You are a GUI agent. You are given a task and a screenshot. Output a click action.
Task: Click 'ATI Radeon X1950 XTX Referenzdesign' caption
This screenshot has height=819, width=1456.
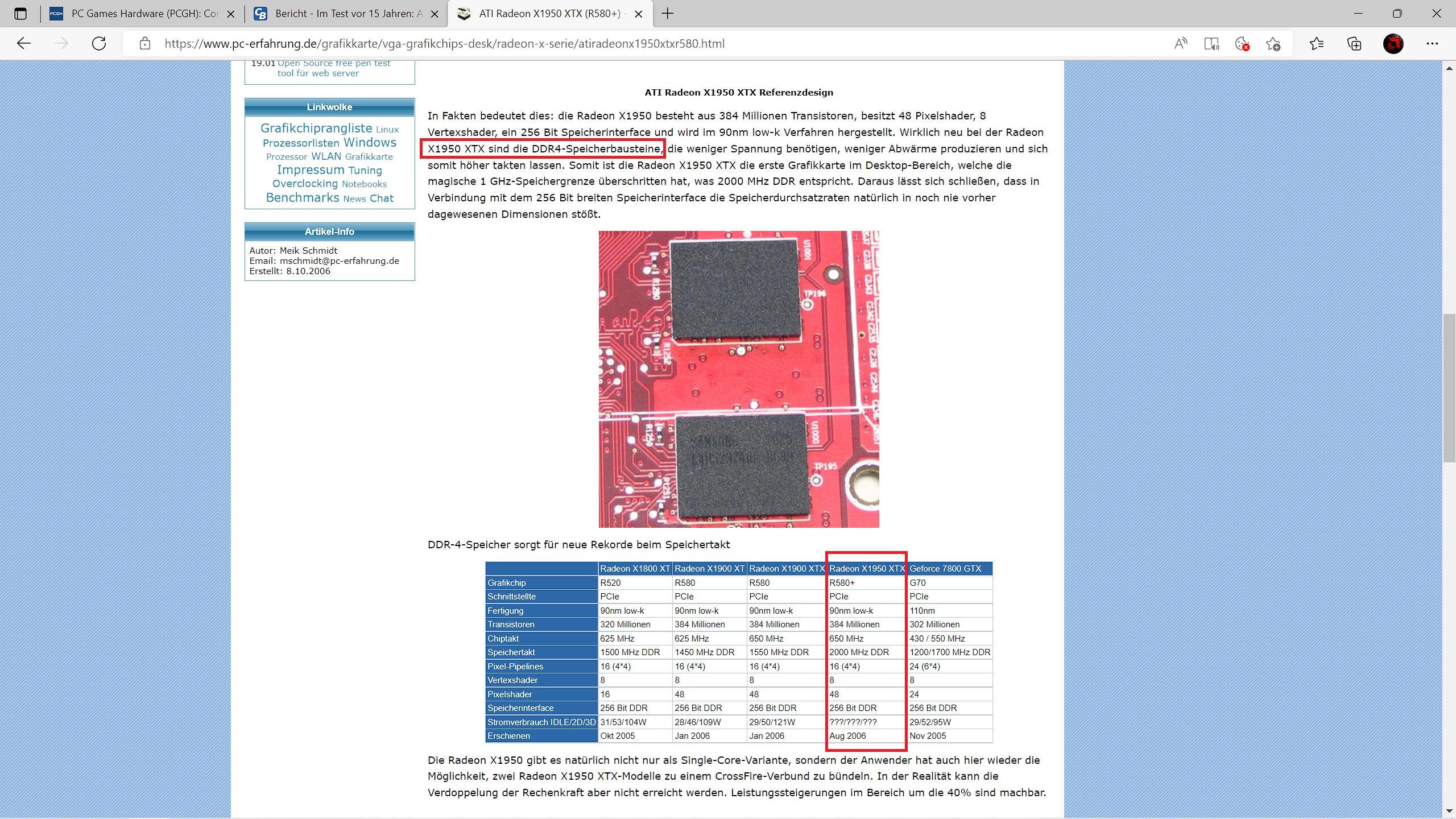click(739, 93)
